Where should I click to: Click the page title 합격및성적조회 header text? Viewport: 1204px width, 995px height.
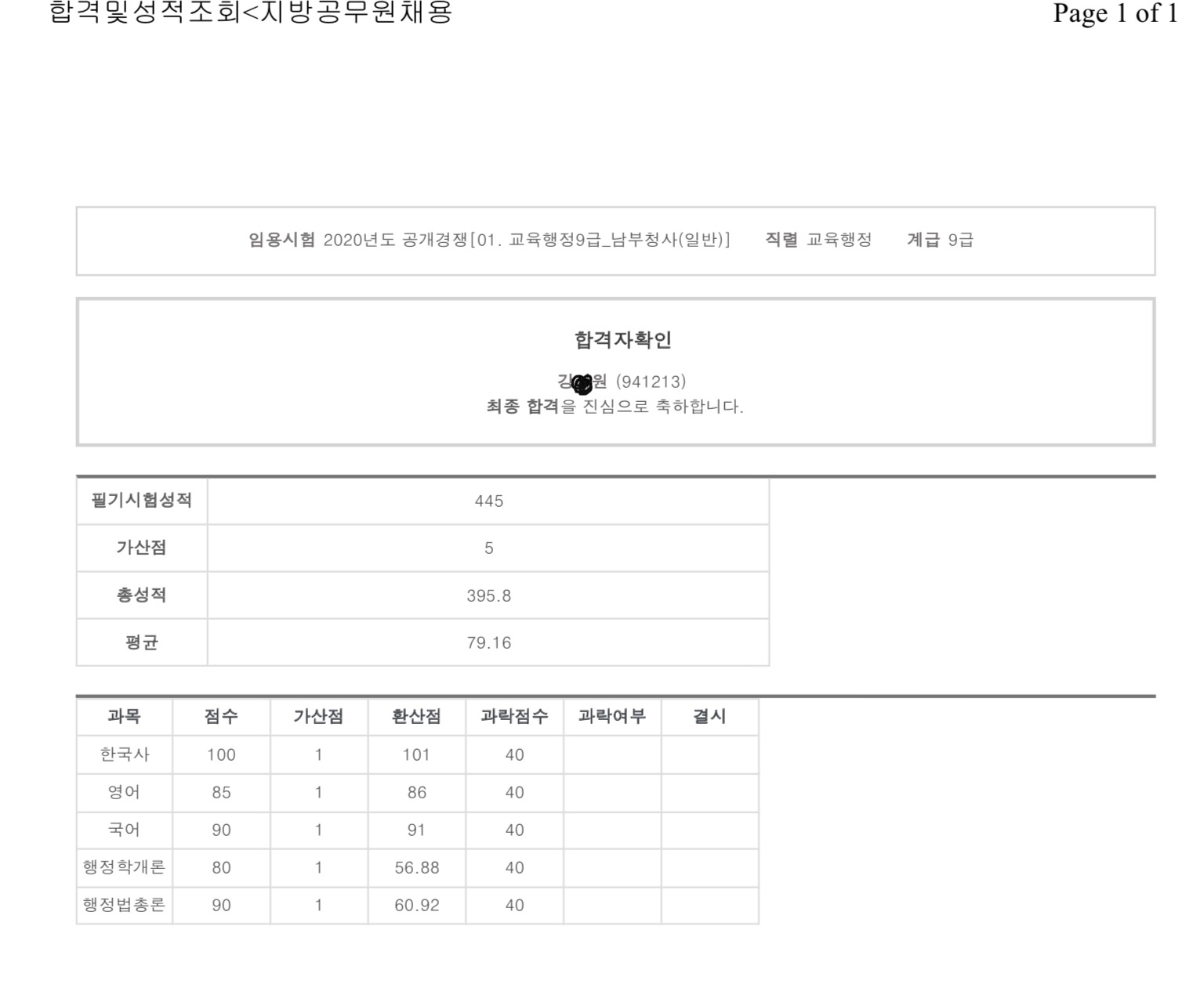pos(251,13)
